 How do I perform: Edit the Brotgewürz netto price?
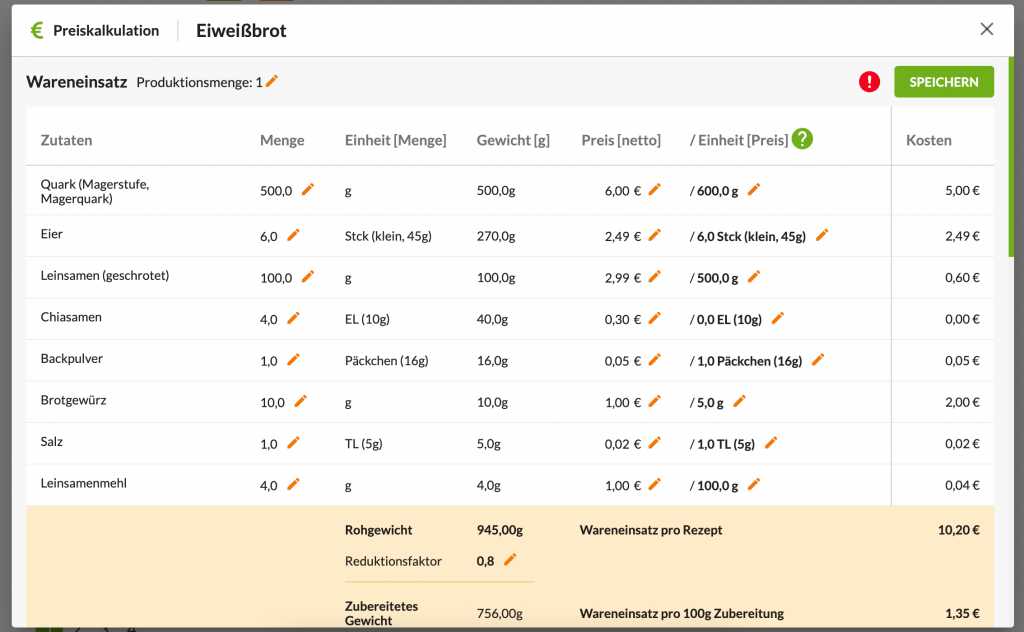(652, 401)
